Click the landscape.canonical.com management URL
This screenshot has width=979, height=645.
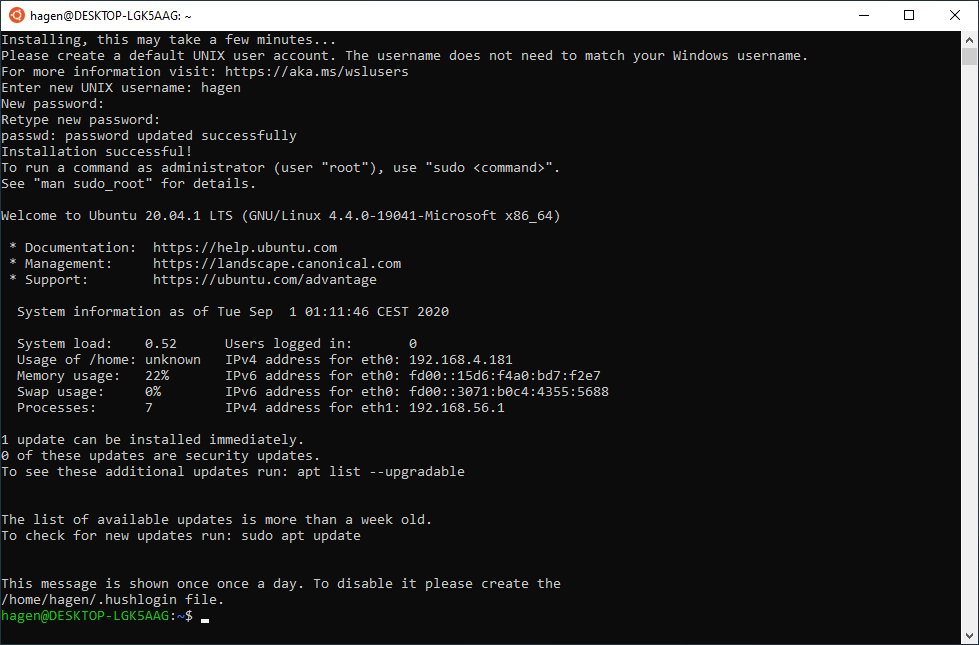point(277,263)
